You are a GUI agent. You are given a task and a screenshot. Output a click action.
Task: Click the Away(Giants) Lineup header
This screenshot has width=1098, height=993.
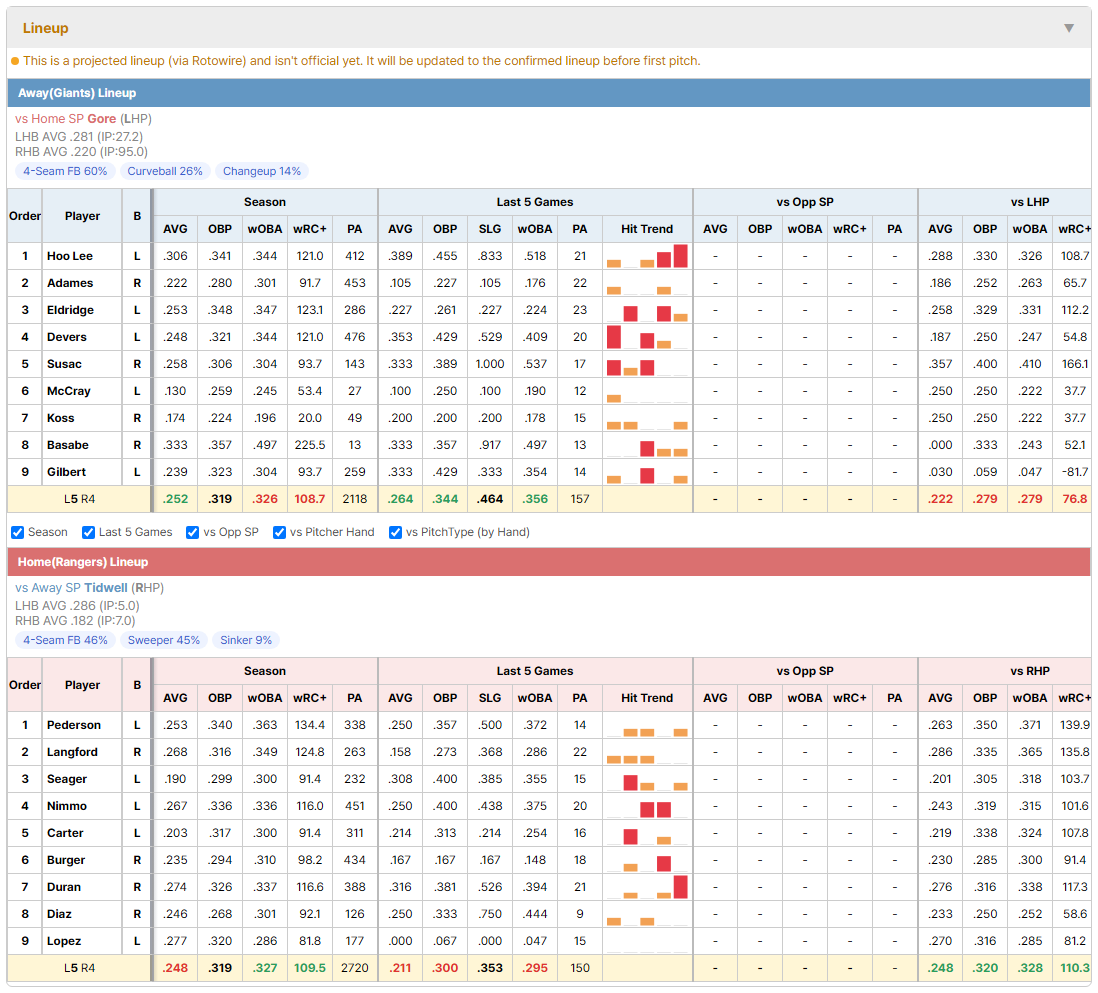(549, 93)
